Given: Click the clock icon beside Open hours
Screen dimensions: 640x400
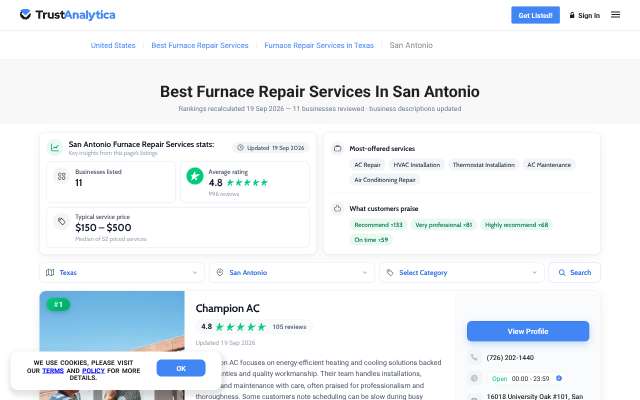Looking at the screenshot, I should [x=474, y=378].
